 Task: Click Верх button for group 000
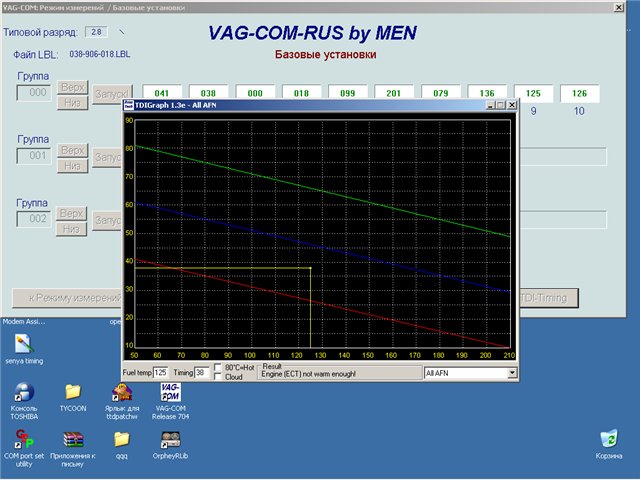[x=73, y=87]
